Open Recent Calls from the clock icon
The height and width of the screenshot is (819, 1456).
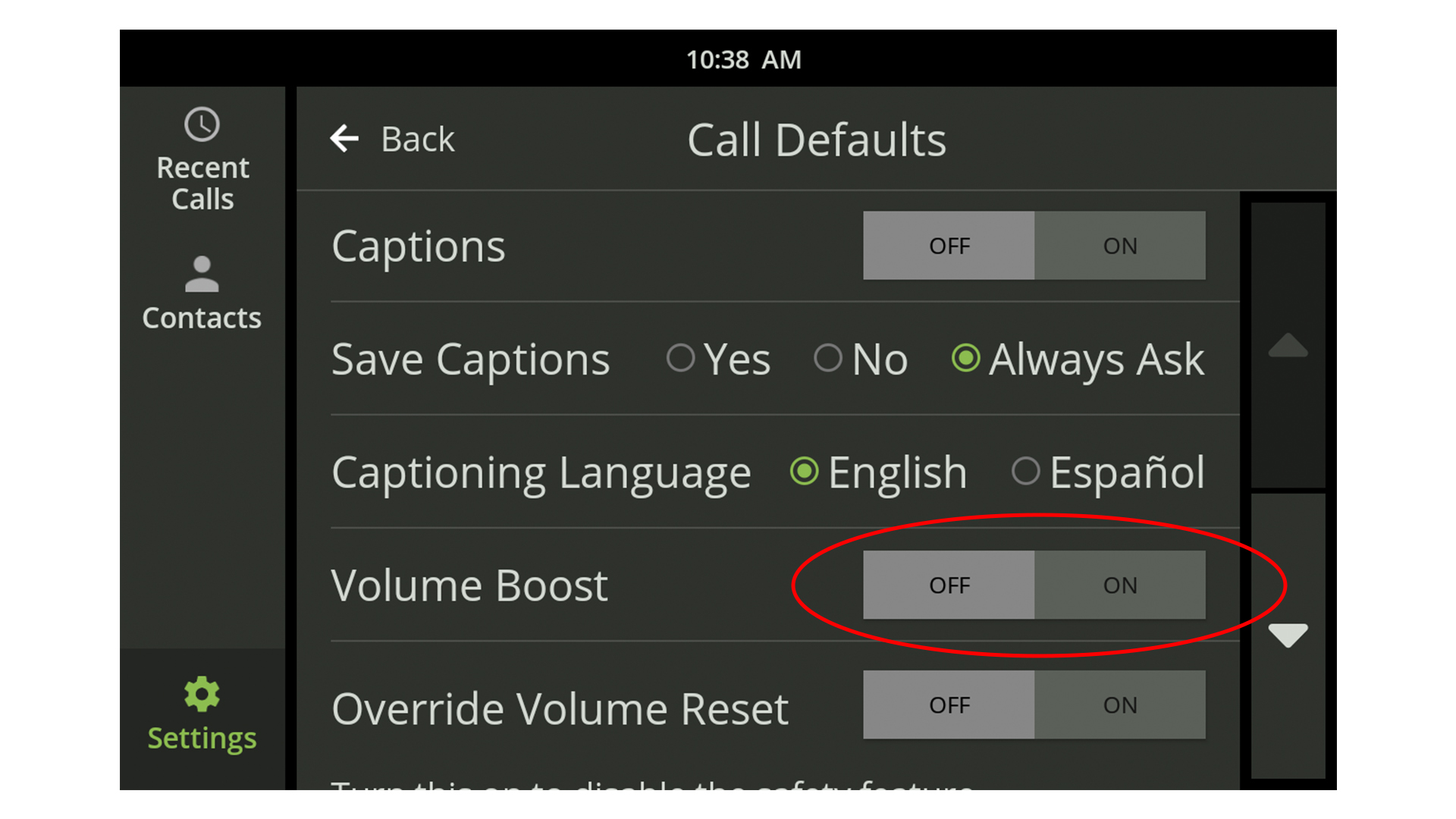tap(202, 124)
